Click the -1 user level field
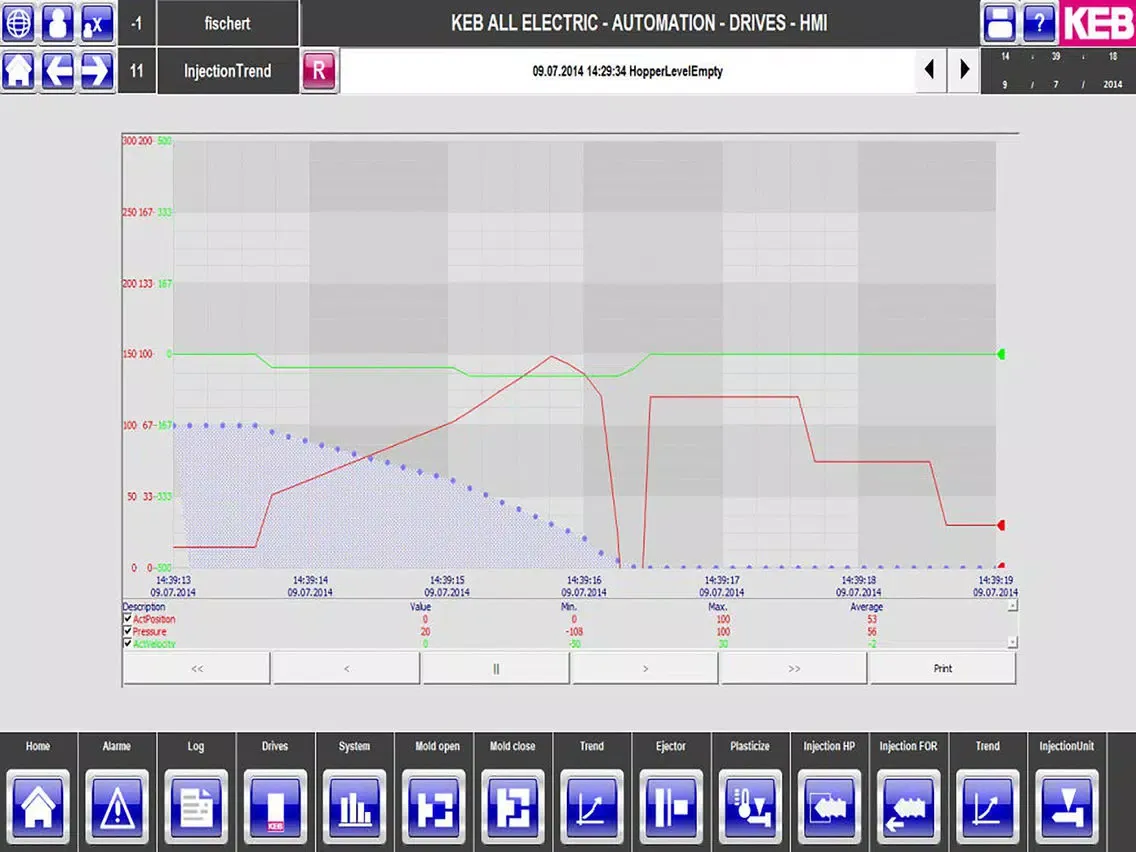The width and height of the screenshot is (1136, 852). 136,23
